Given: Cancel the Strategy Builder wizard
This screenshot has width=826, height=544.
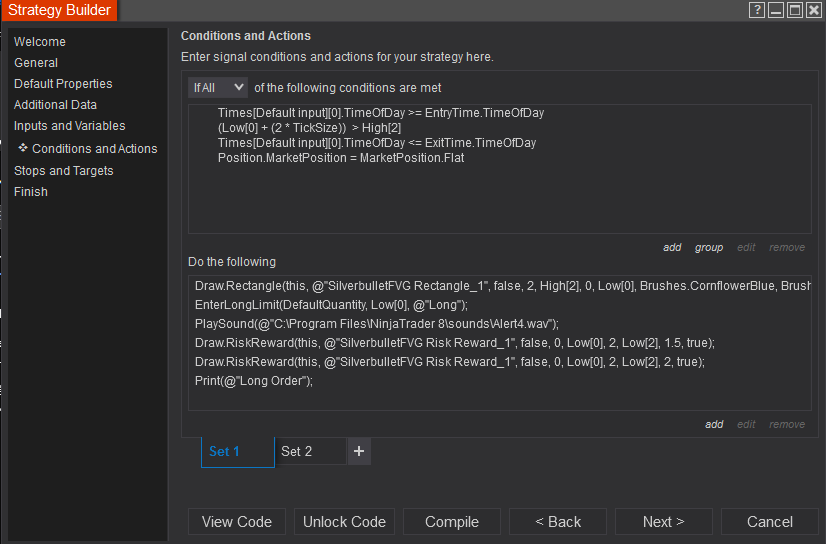Looking at the screenshot, I should 770,521.
